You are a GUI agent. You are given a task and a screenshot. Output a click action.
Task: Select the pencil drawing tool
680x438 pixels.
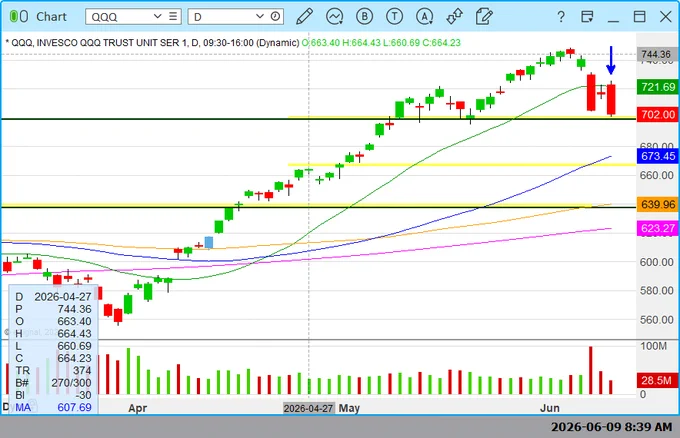click(x=304, y=16)
